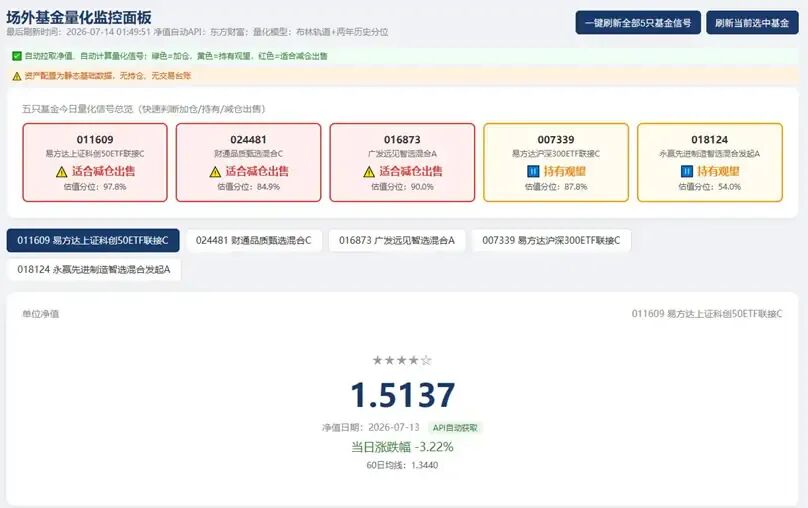The width and height of the screenshot is (808, 508).
Task: Click 刷新当前选中基金 button
Action: point(752,23)
